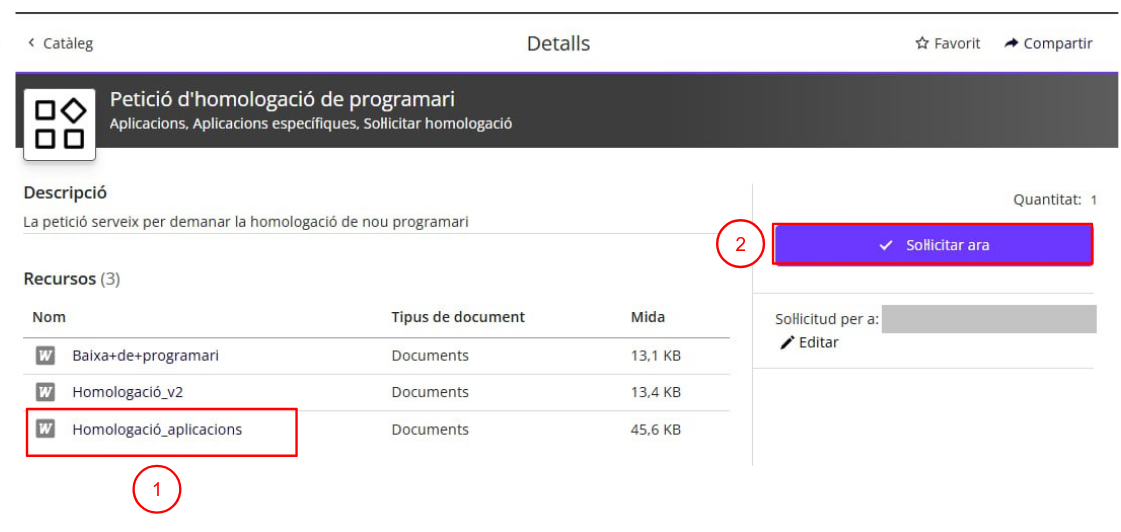
Task: Return to the Catàleg page
Action: [66, 44]
